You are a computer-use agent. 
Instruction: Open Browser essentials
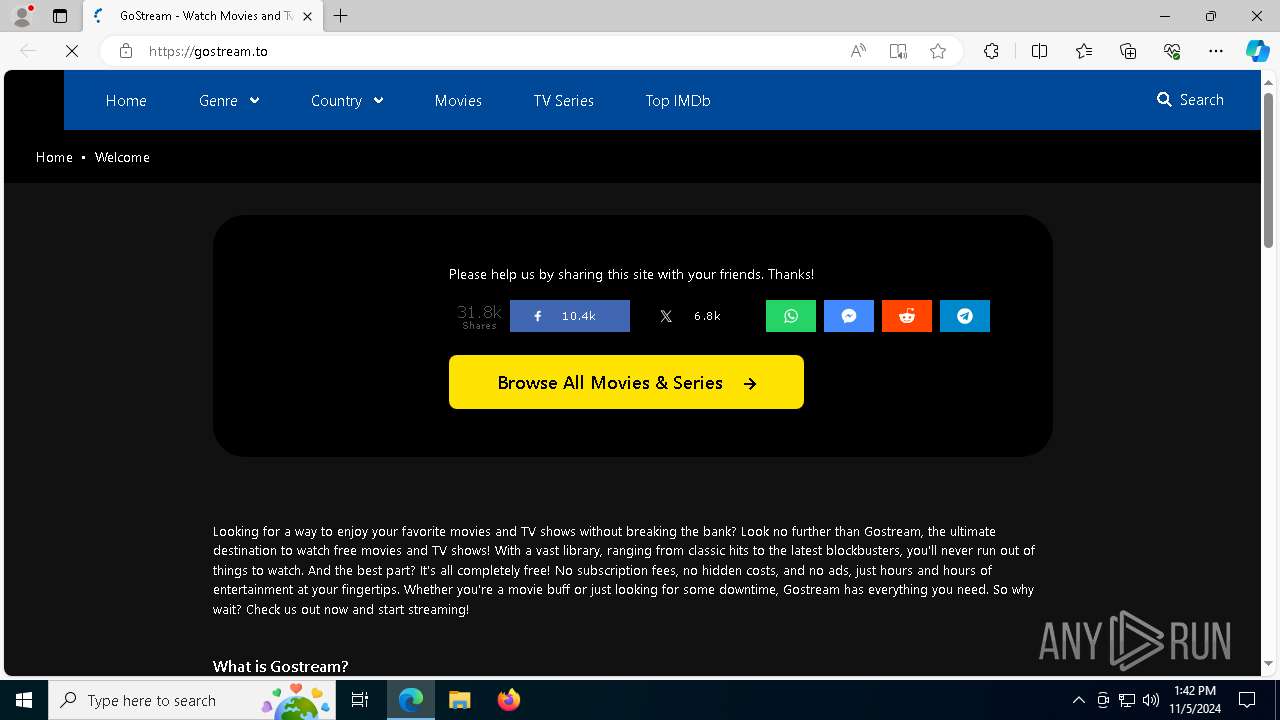tap(1172, 51)
